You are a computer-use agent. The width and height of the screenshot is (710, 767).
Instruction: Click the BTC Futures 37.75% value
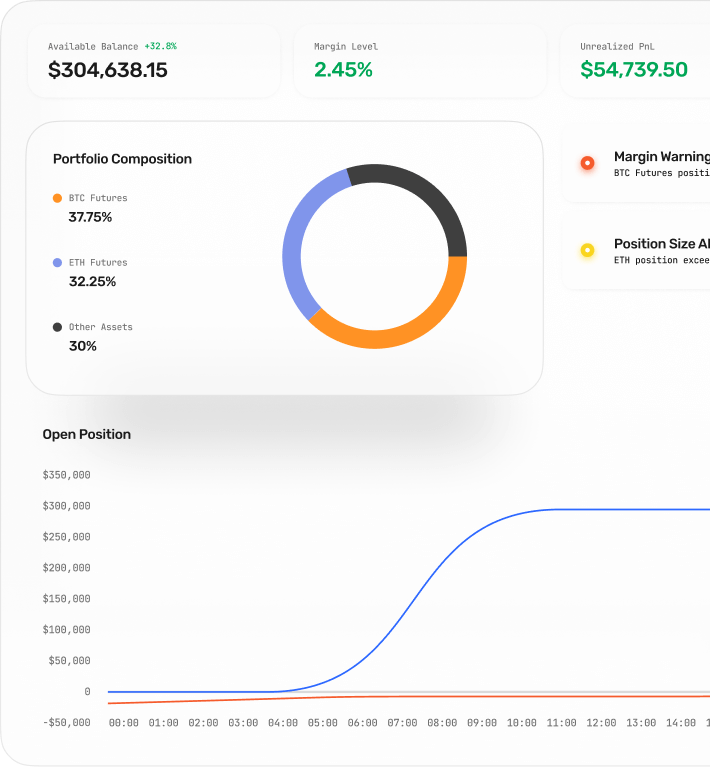pyautogui.click(x=91, y=217)
